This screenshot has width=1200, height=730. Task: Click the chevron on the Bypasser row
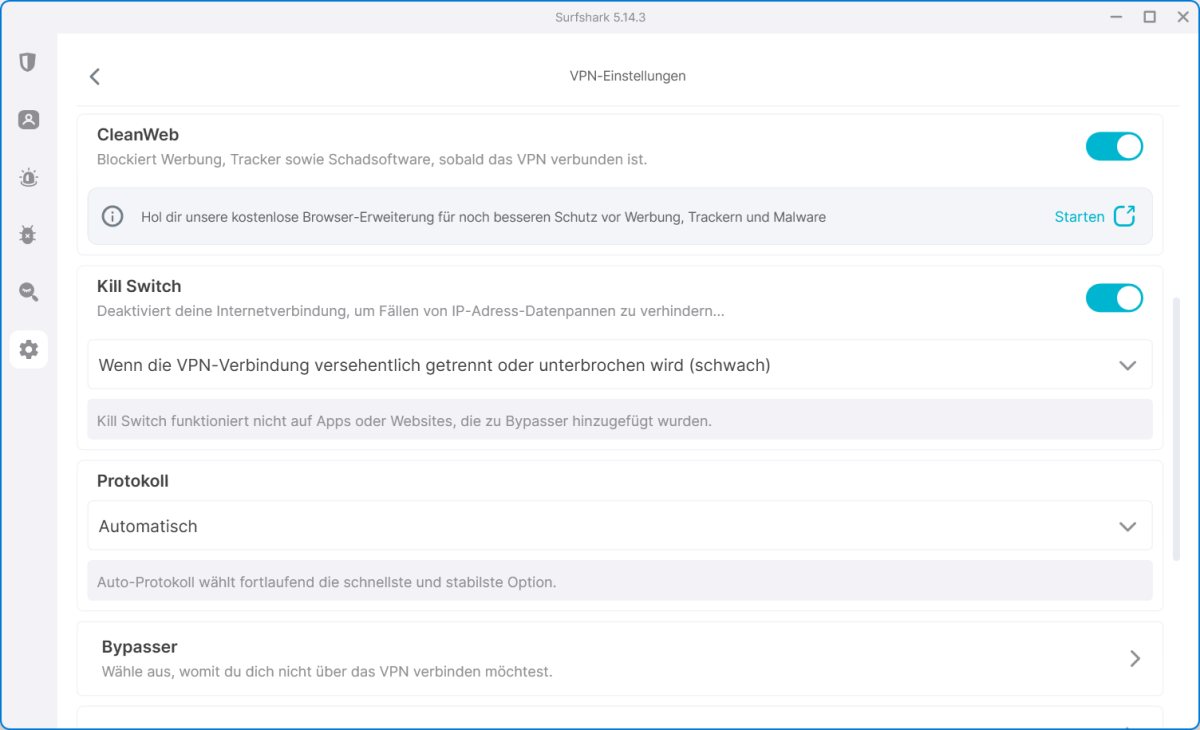(x=1135, y=658)
